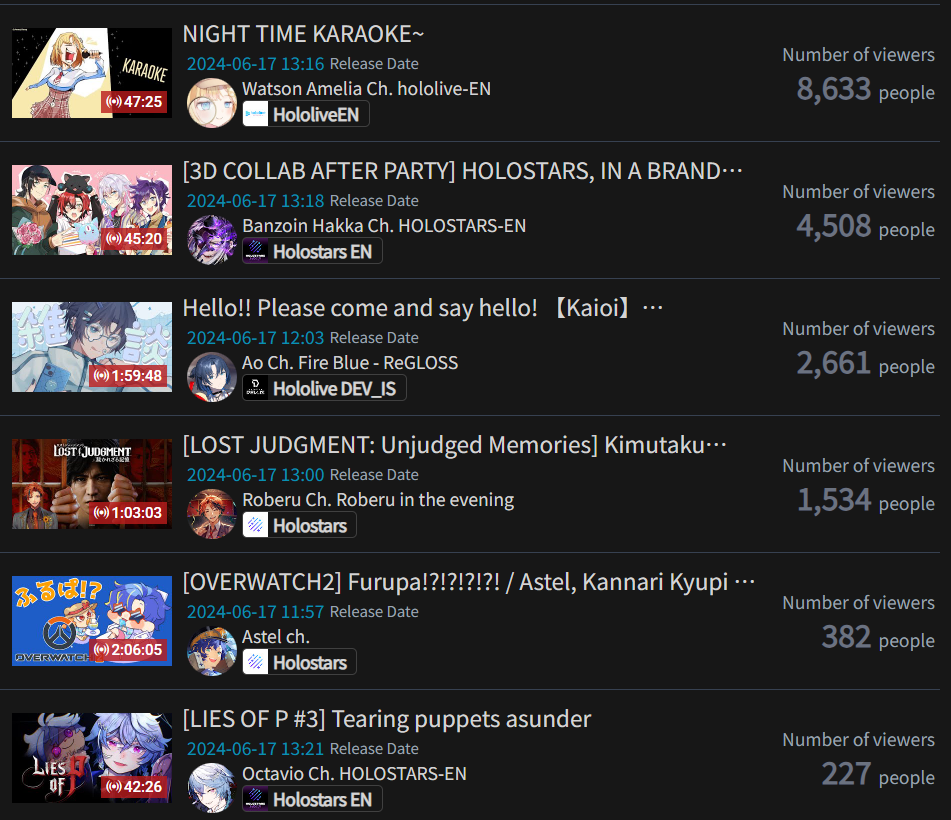Select Holostars EN tag under Banzoin Hakka
The height and width of the screenshot is (820, 951).
[x=312, y=251]
